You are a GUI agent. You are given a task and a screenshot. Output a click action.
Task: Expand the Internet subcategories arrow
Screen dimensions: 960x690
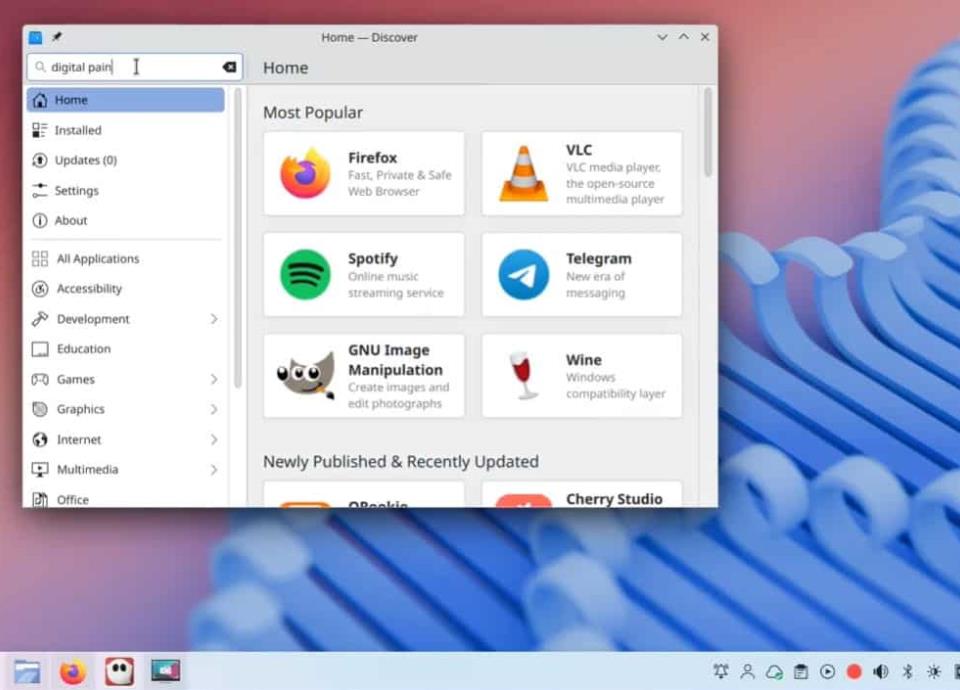(214, 440)
